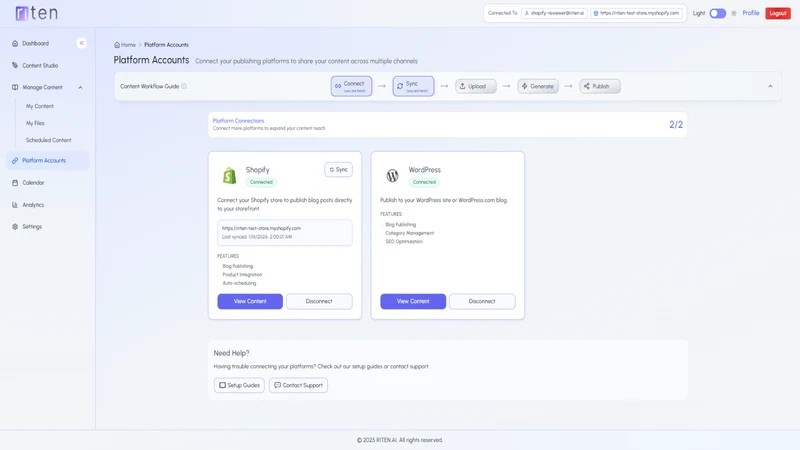Select Platform Accounts in sidebar
This screenshot has height=450, width=800.
[48, 160]
